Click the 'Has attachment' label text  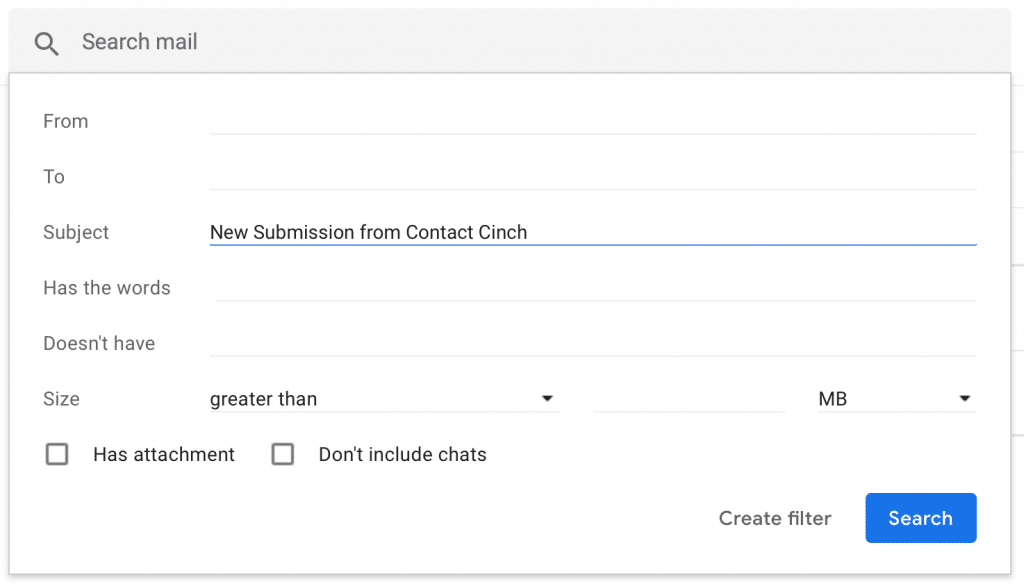[164, 455]
